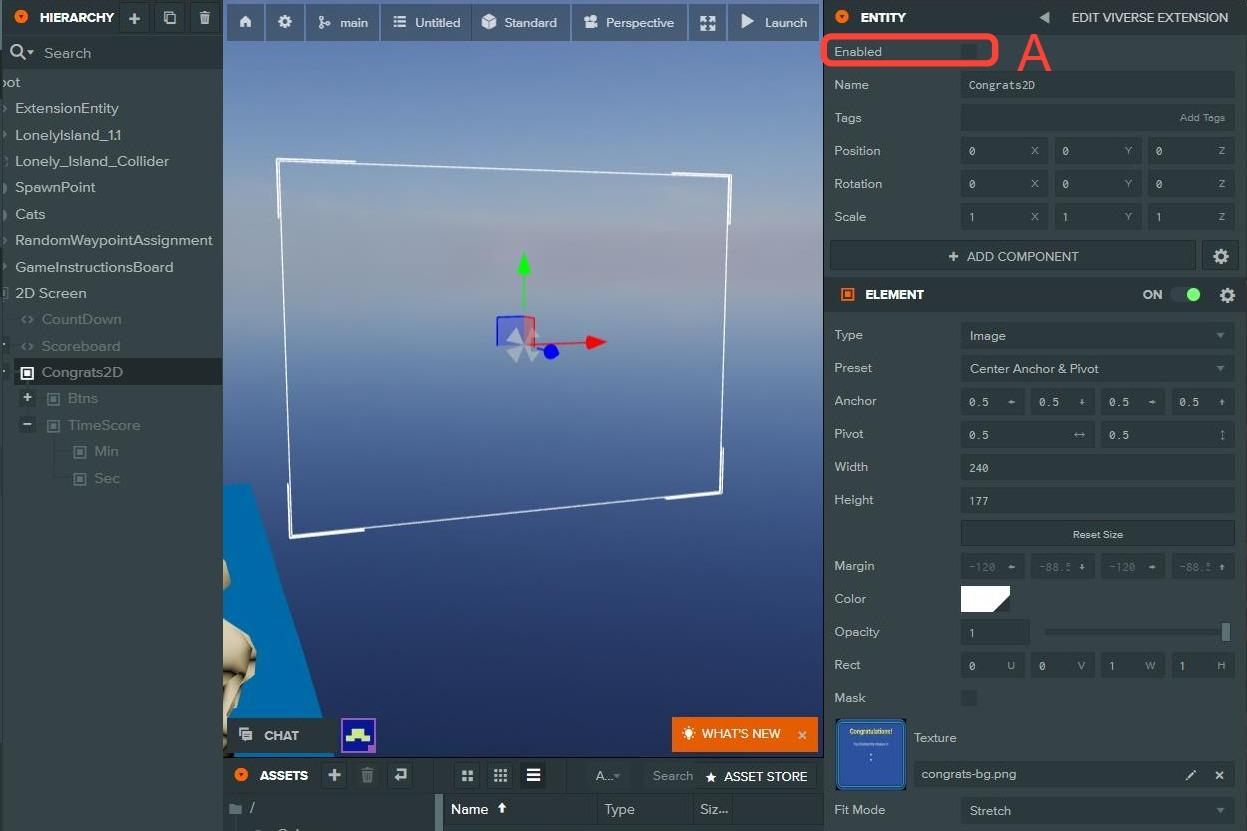The width and height of the screenshot is (1247, 831).
Task: Turn off the Element component toggle
Action: [1186, 295]
